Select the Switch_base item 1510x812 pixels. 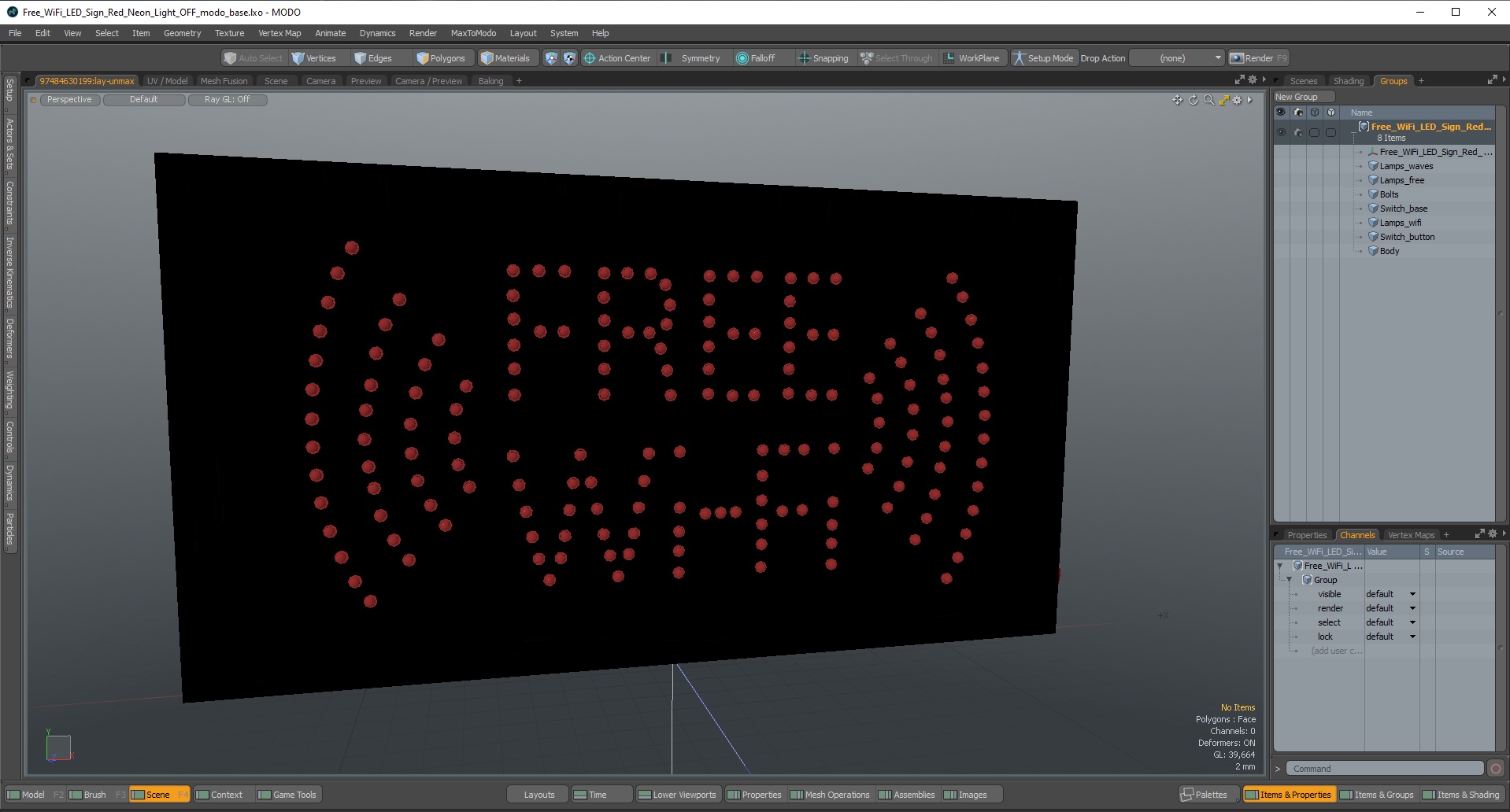coord(1403,209)
